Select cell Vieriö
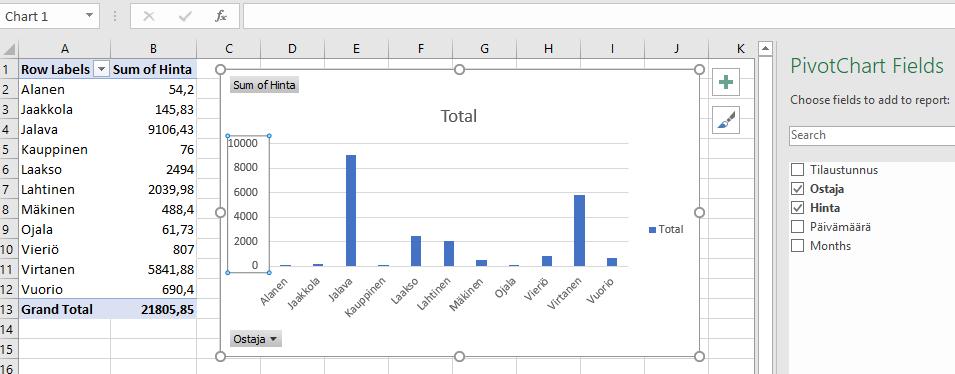The height and width of the screenshot is (374, 955). pos(65,250)
